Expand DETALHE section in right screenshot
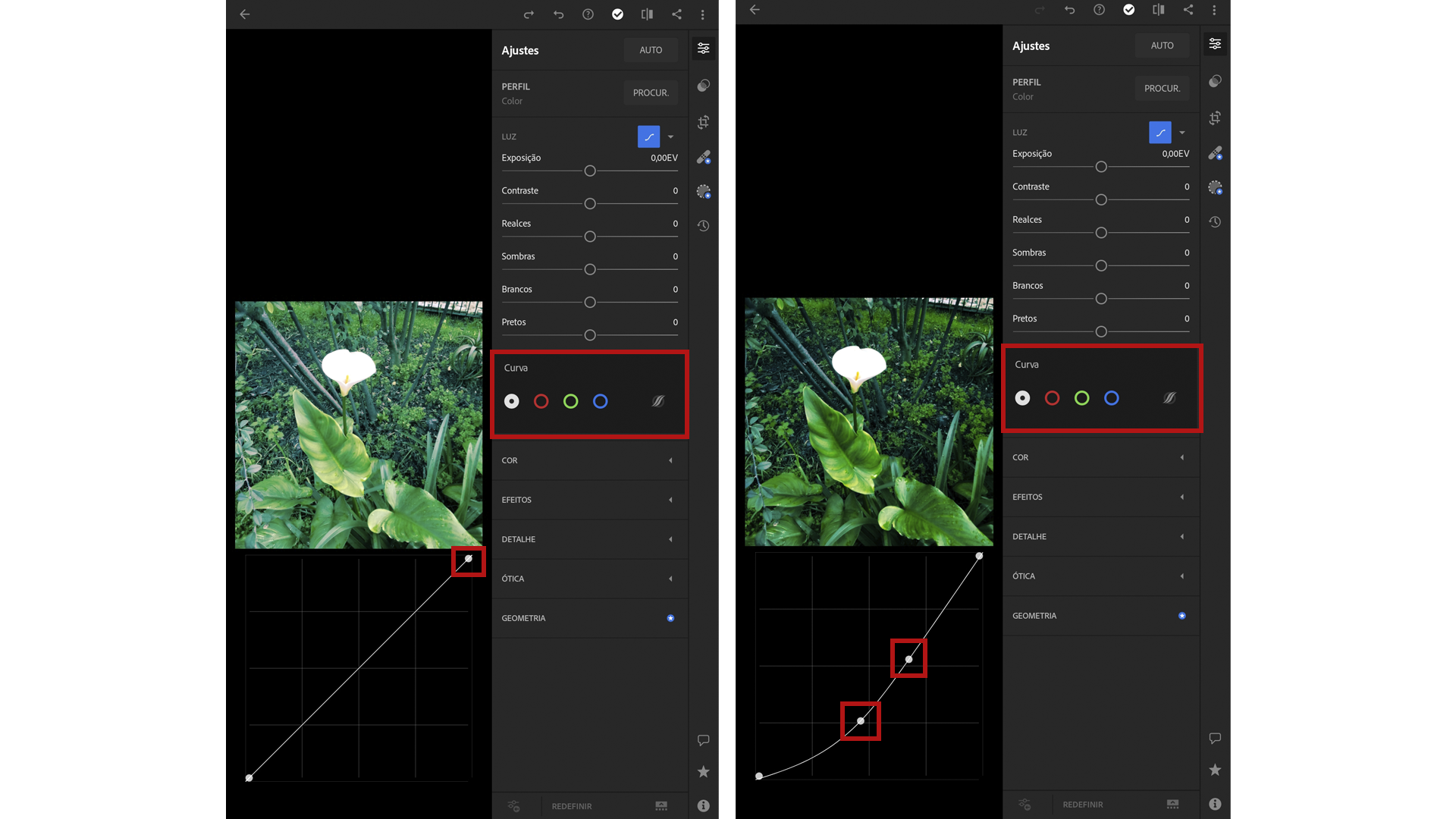The image size is (1456, 819). [x=1101, y=536]
